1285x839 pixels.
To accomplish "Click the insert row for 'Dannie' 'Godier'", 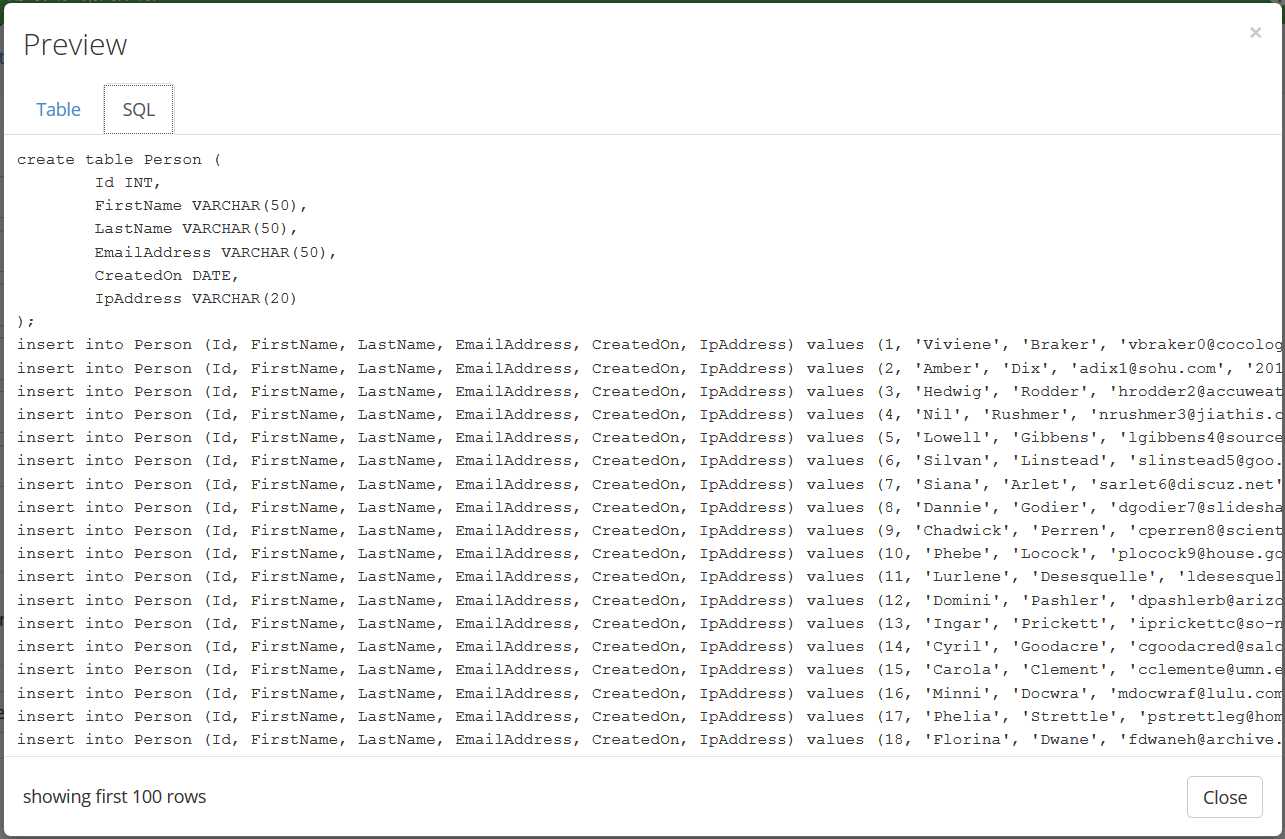I will tap(650, 508).
